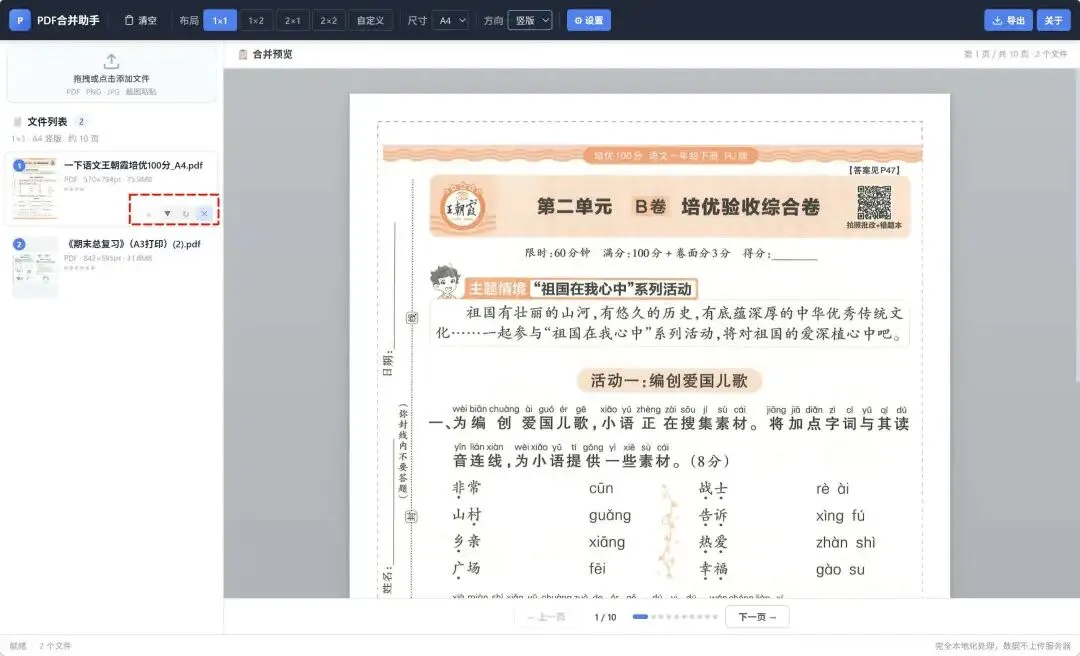1080x656 pixels.
Task: Click the number 1 badge on first file
Action: pos(19,165)
